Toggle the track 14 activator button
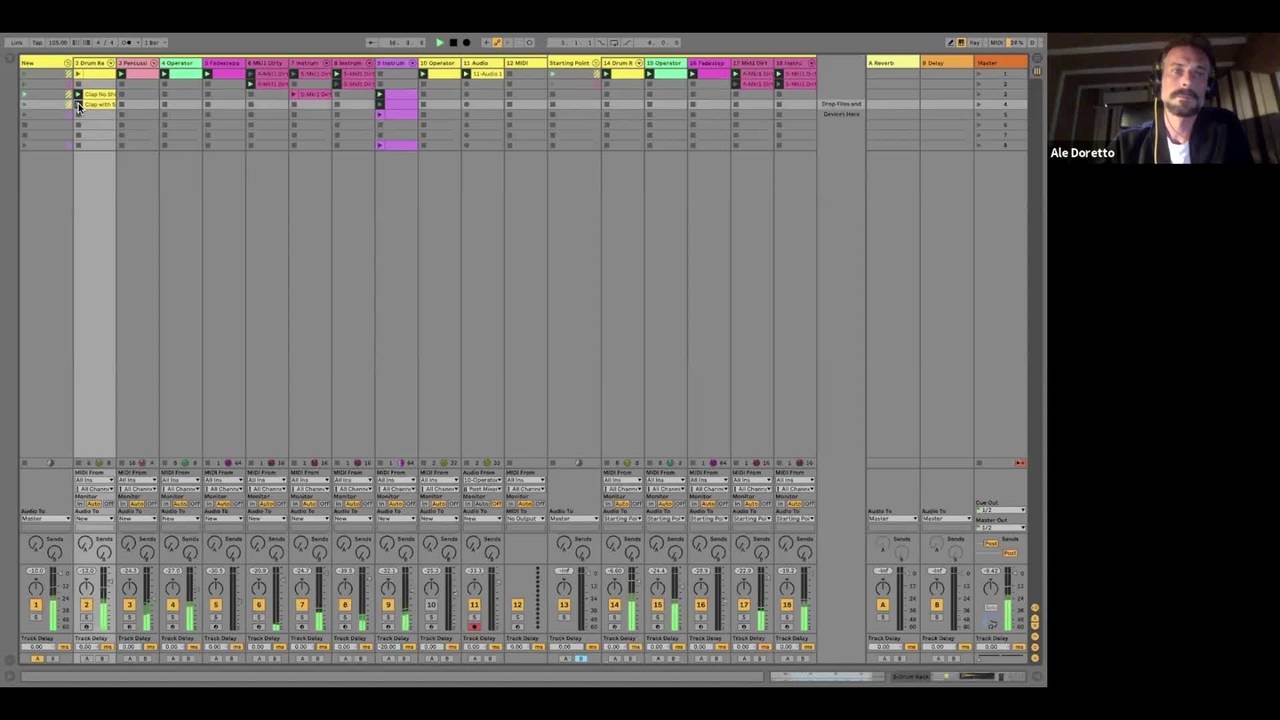1280x720 pixels. (614, 605)
